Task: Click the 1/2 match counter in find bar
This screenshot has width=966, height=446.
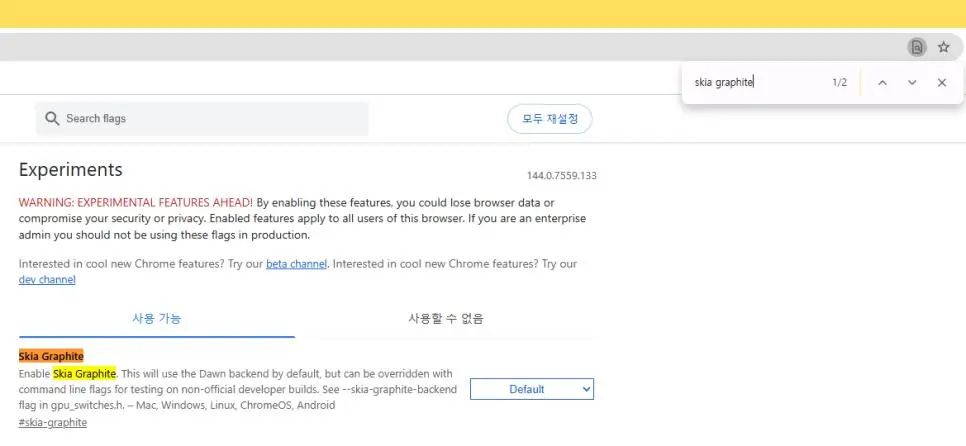Action: (x=840, y=83)
